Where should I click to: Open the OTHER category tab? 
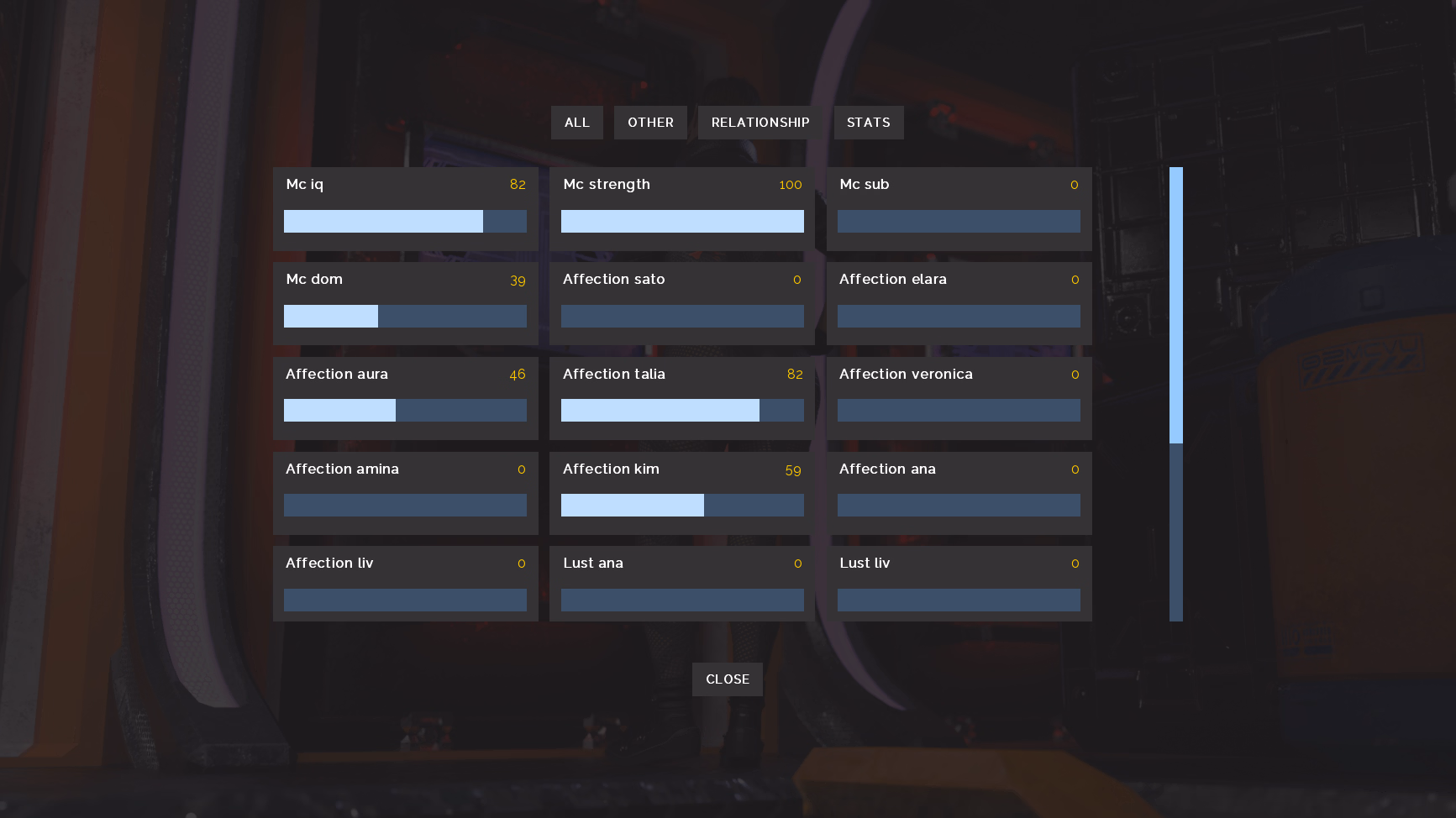(650, 123)
